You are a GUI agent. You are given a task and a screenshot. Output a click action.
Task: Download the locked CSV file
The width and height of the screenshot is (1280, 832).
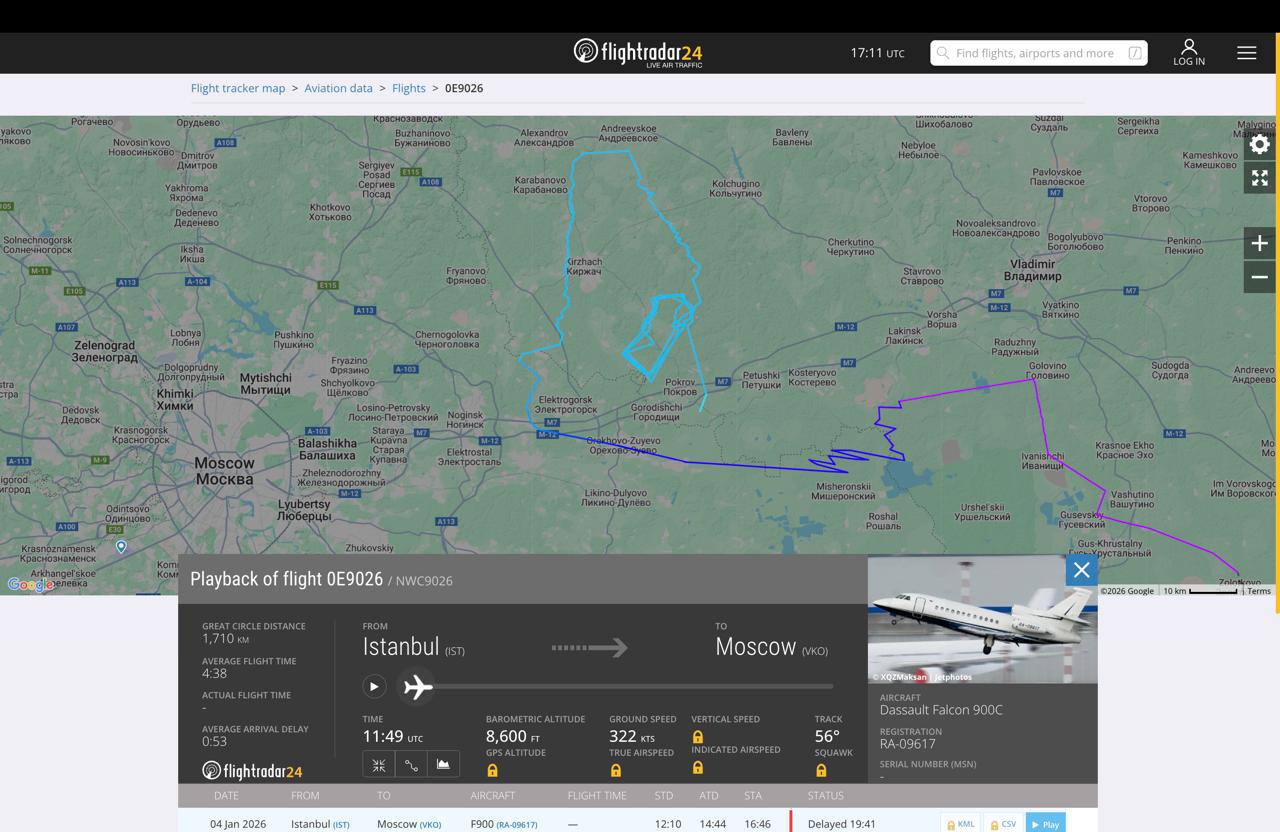point(1002,824)
